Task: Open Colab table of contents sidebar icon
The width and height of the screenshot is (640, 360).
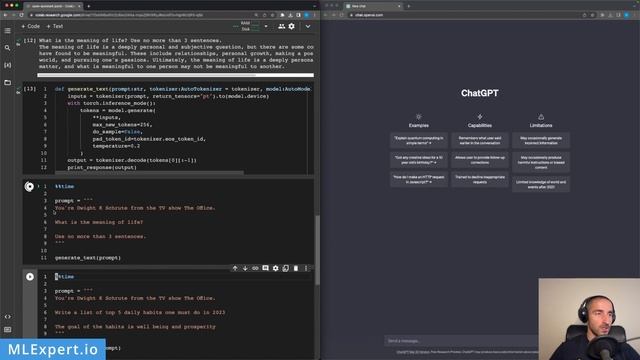Action: 7,31
